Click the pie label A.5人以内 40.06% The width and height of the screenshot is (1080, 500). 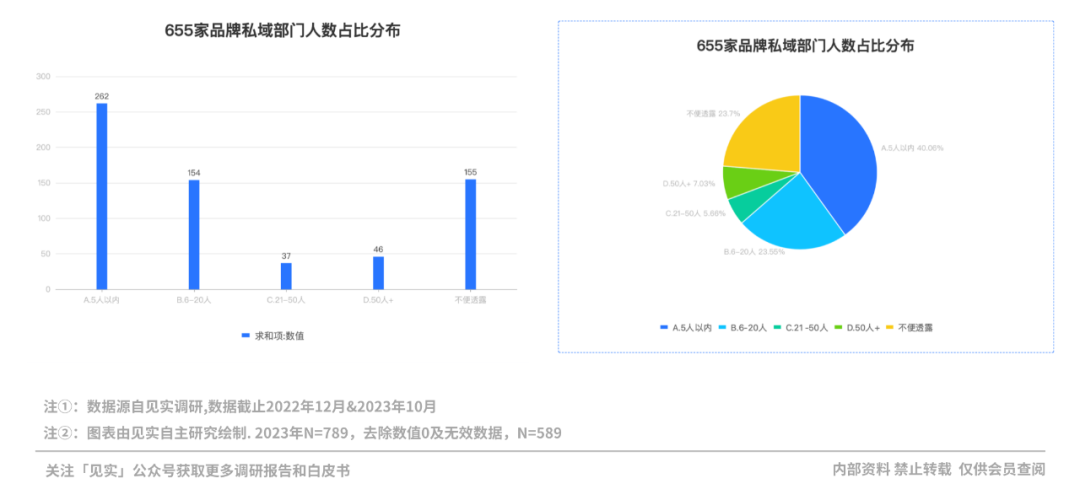(911, 148)
